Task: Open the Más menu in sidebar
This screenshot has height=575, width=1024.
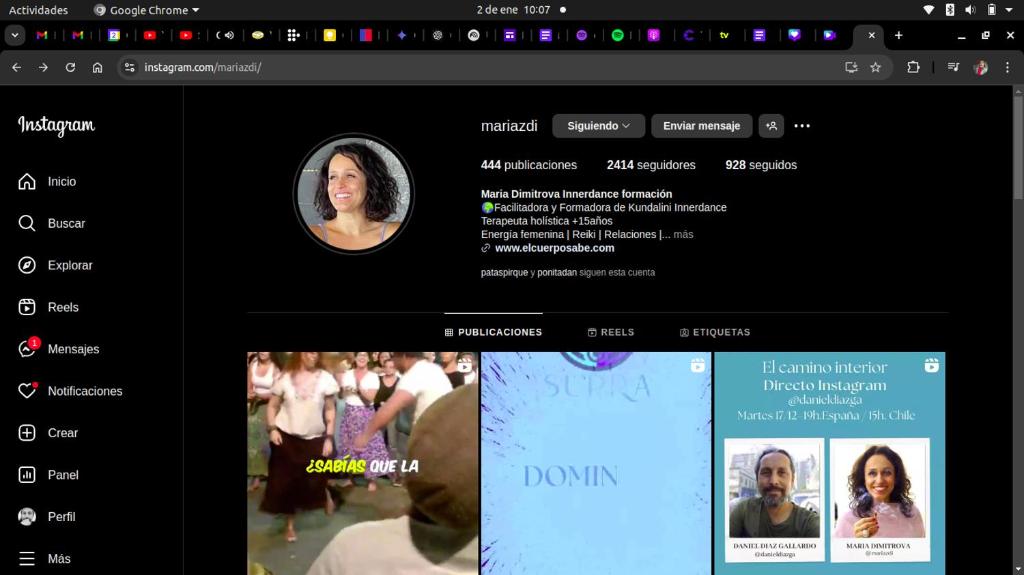Action: click(27, 558)
